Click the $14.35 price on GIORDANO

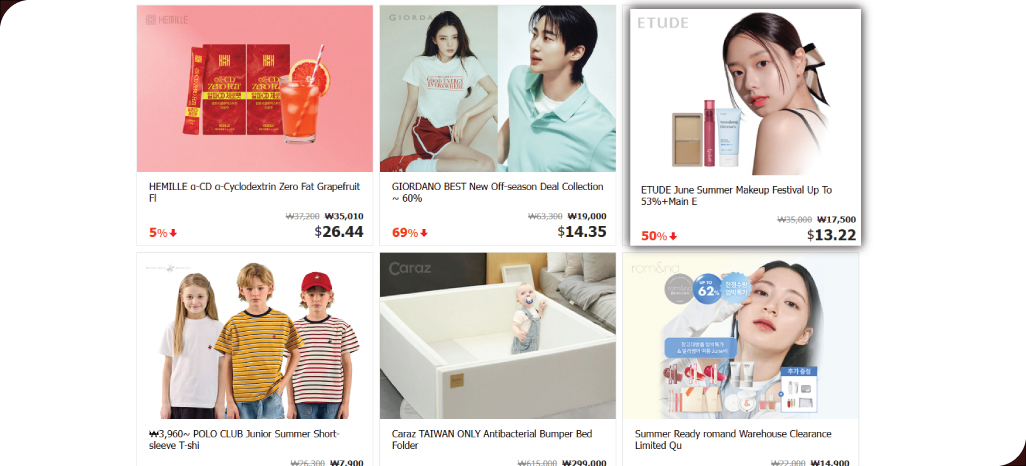(582, 232)
